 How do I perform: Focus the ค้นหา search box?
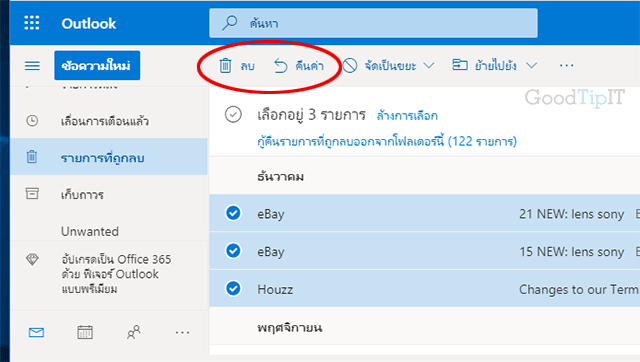[x=373, y=23]
